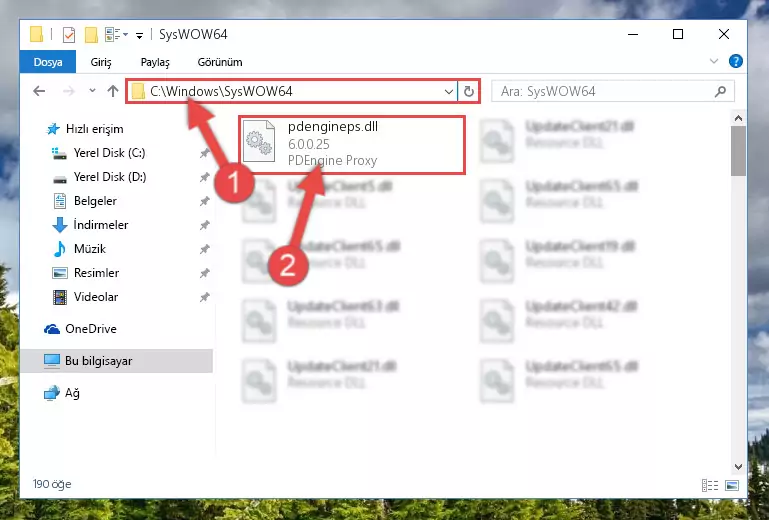Screen dimensions: 769x520
Task: Switch to the Giriş ribbon tab
Action: (x=101, y=62)
